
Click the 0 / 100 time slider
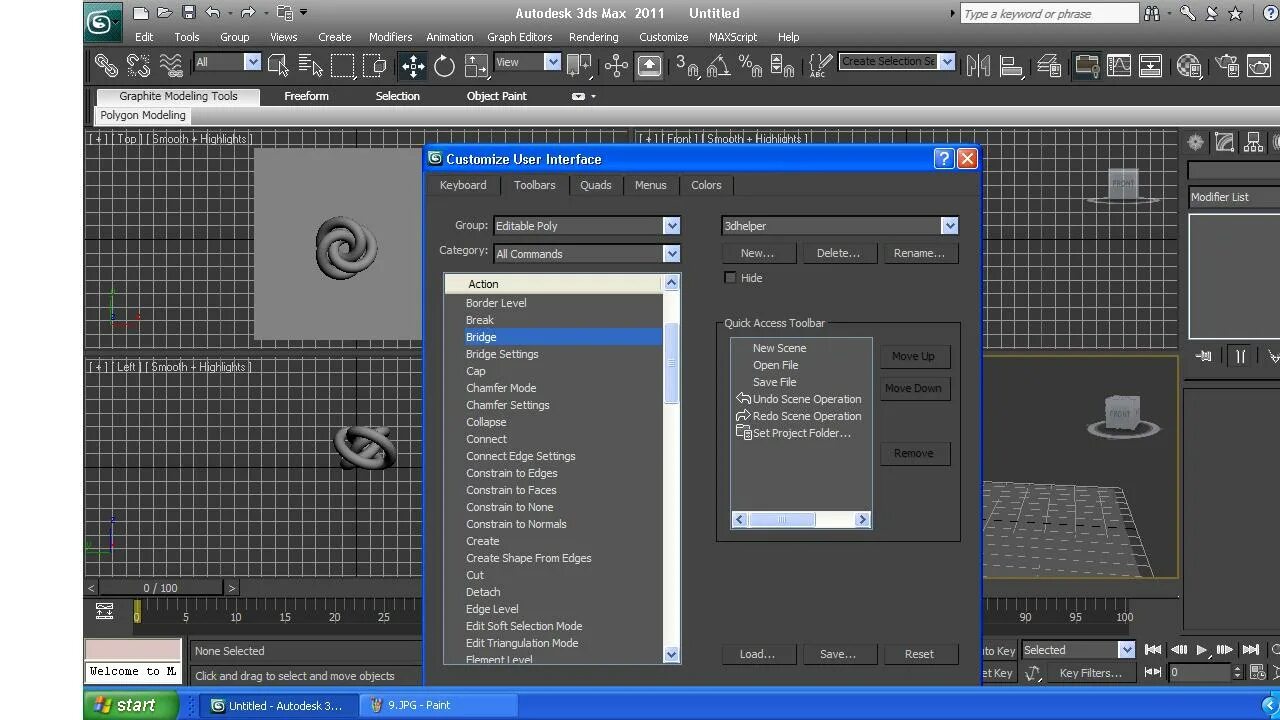[x=161, y=588]
